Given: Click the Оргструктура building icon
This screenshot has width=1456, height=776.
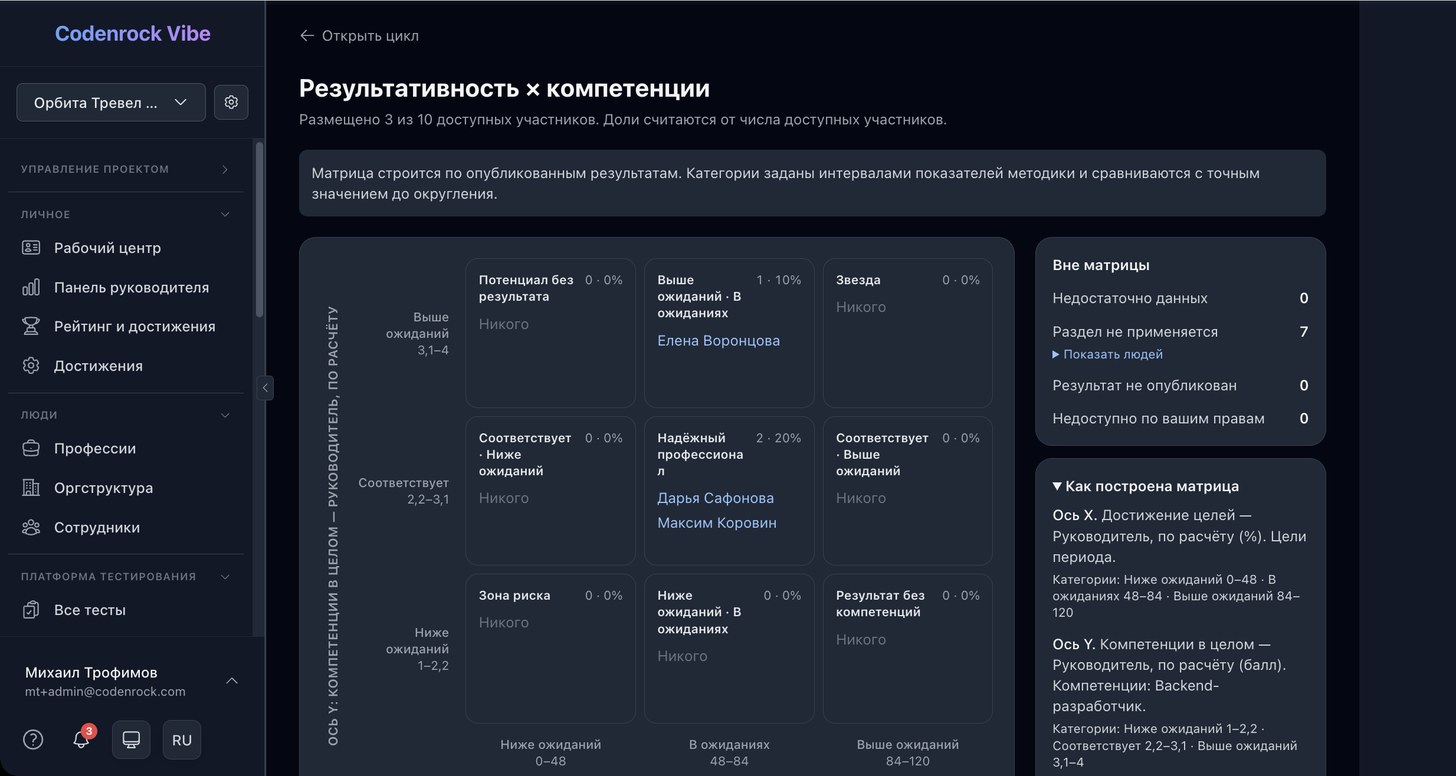Looking at the screenshot, I should [x=31, y=488].
